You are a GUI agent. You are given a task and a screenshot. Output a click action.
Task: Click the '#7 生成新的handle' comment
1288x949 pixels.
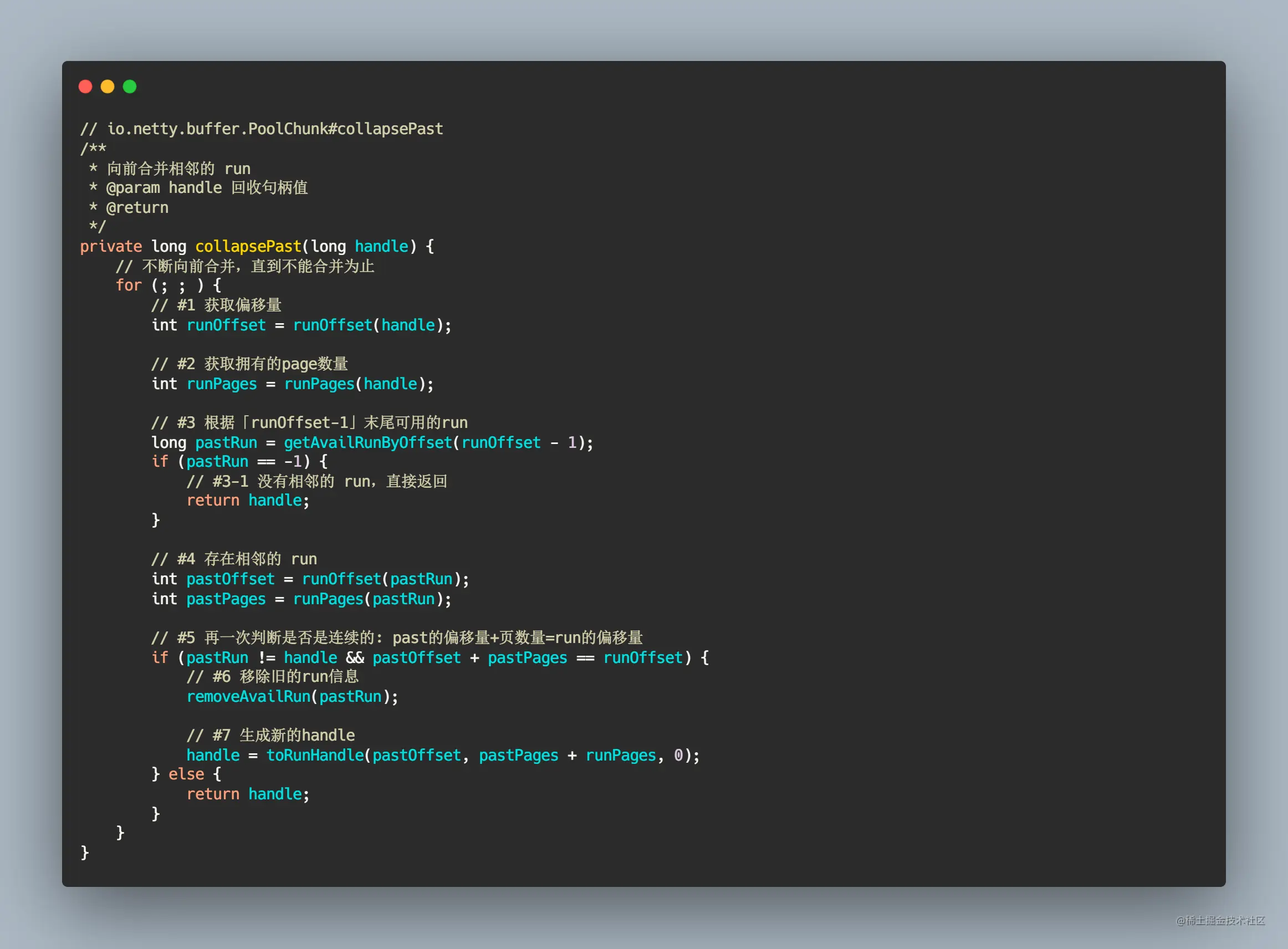tap(271, 735)
